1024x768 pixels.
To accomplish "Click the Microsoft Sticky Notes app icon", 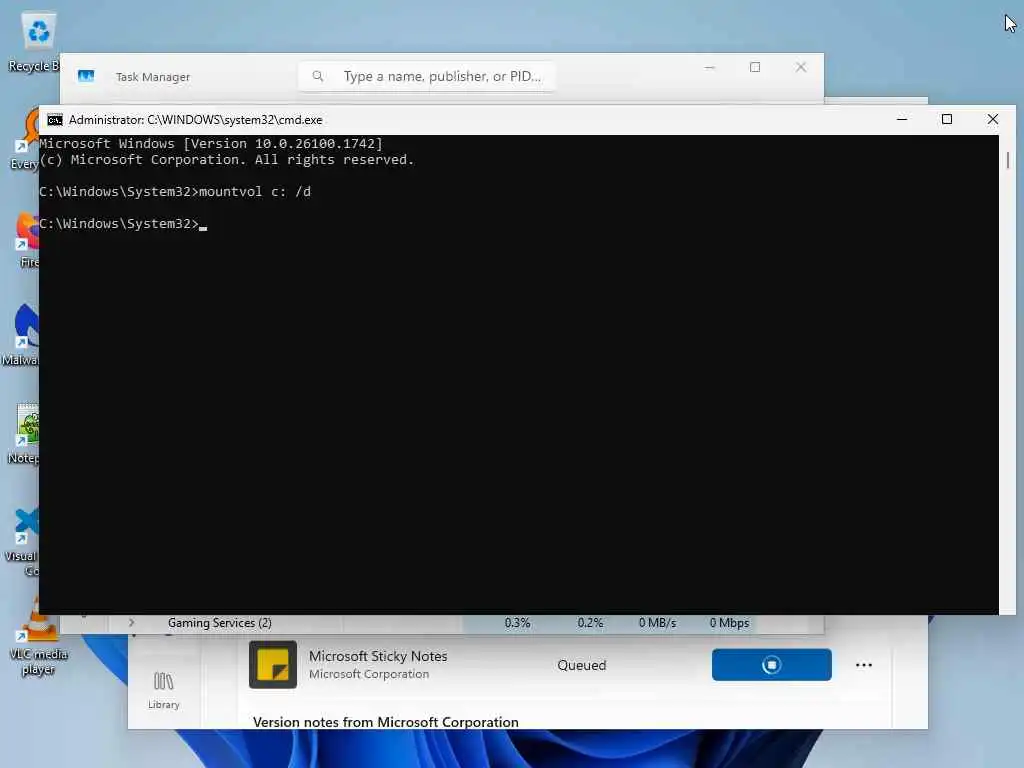I will (273, 664).
